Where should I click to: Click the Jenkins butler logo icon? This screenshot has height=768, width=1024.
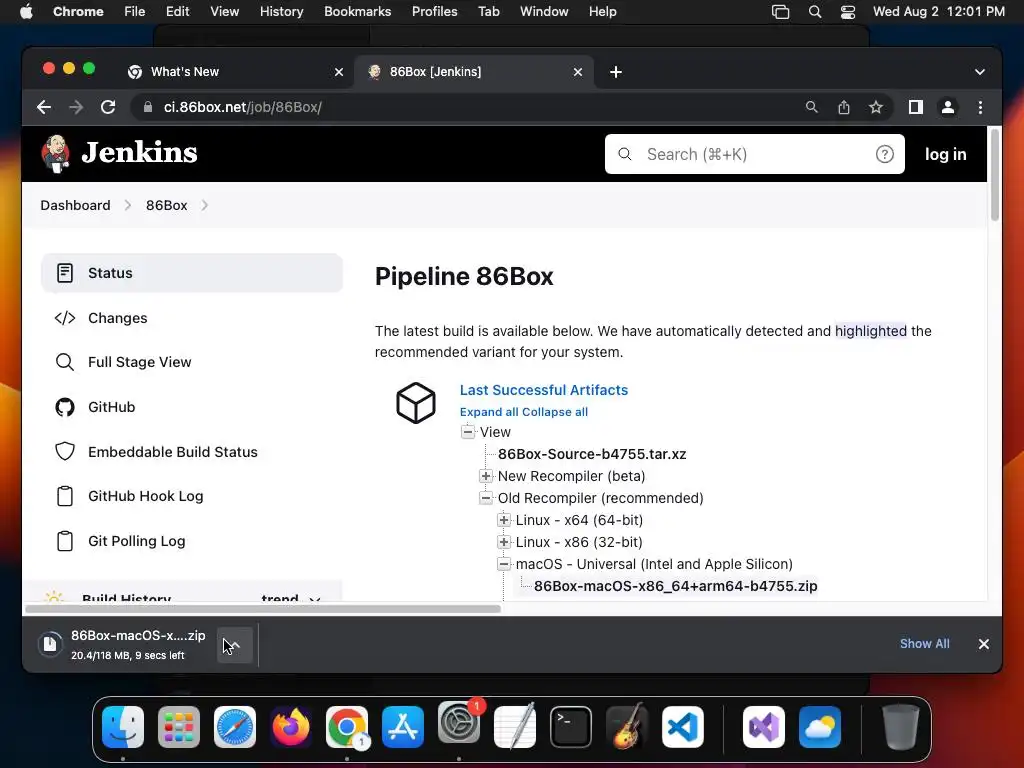click(56, 153)
